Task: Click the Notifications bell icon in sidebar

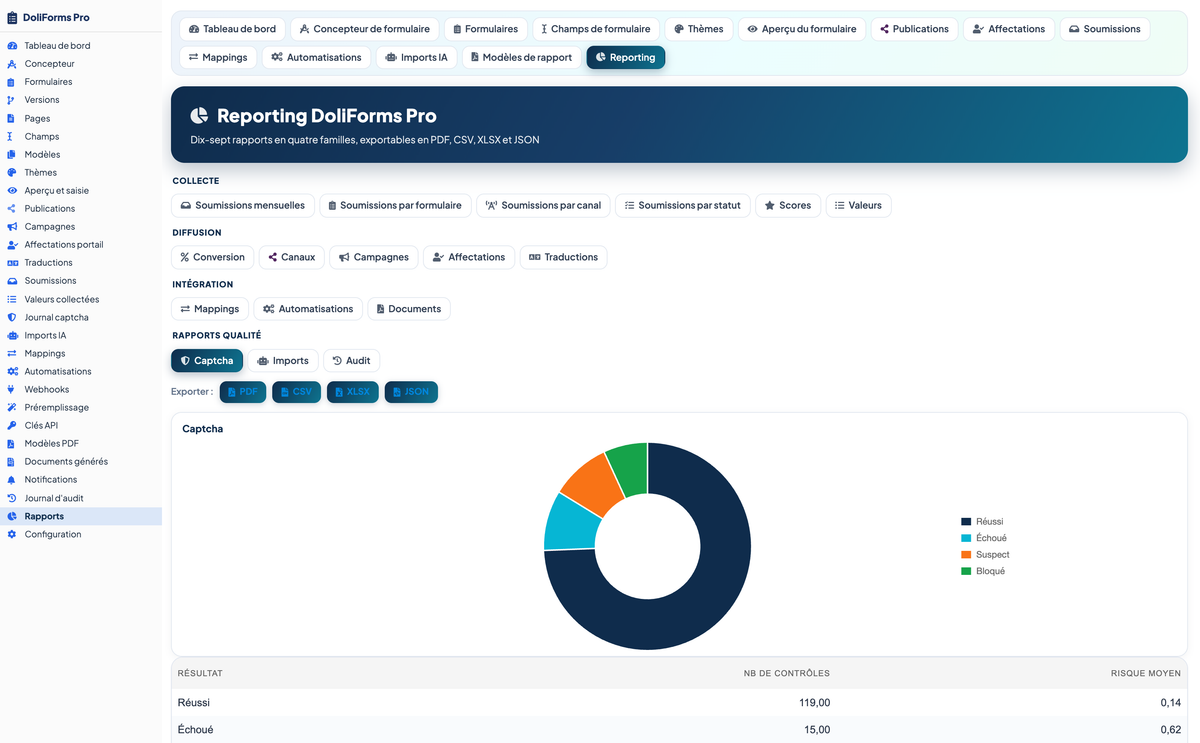Action: coord(12,480)
